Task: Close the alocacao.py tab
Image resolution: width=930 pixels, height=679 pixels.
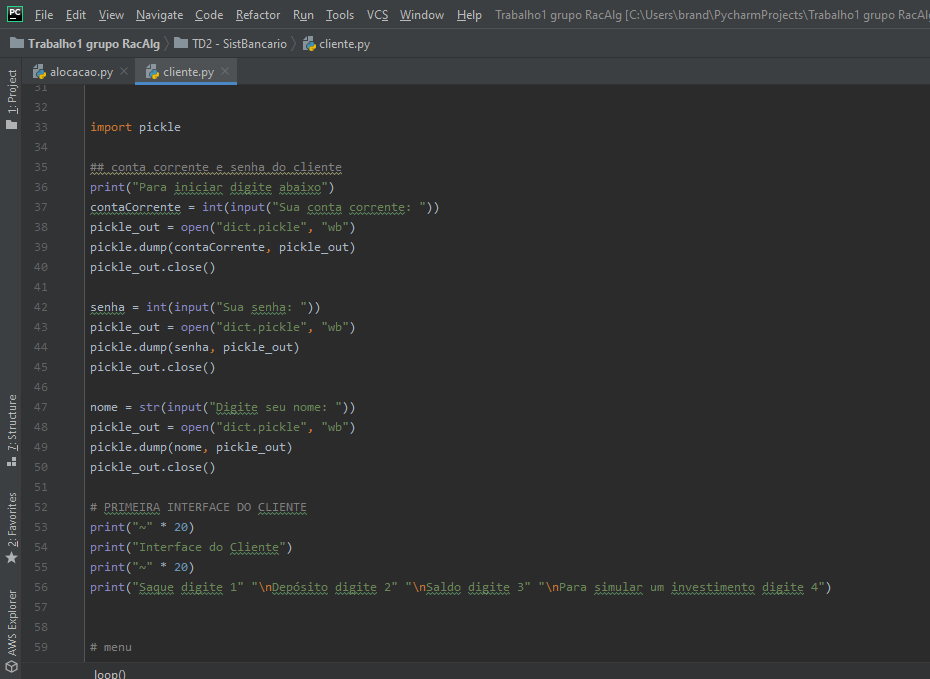Action: click(124, 71)
